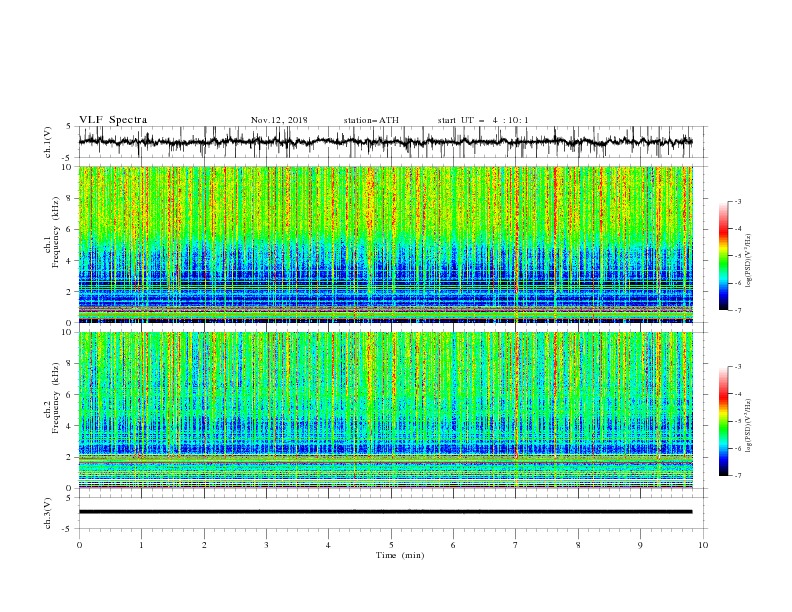This screenshot has width=792, height=612.
Task: Click time axis tick label "7"
Action: click(x=516, y=545)
